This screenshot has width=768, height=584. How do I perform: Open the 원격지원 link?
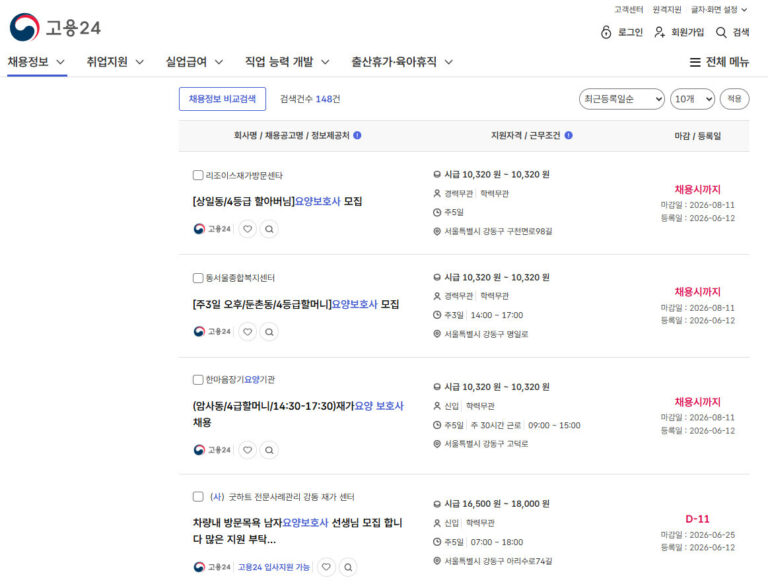coord(667,9)
